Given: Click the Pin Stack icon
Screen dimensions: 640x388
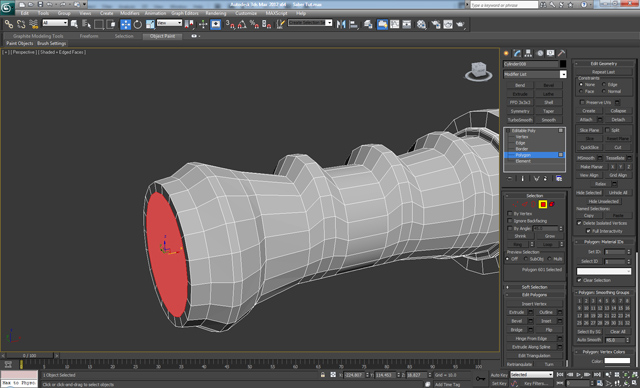Looking at the screenshot, I should [509, 179].
